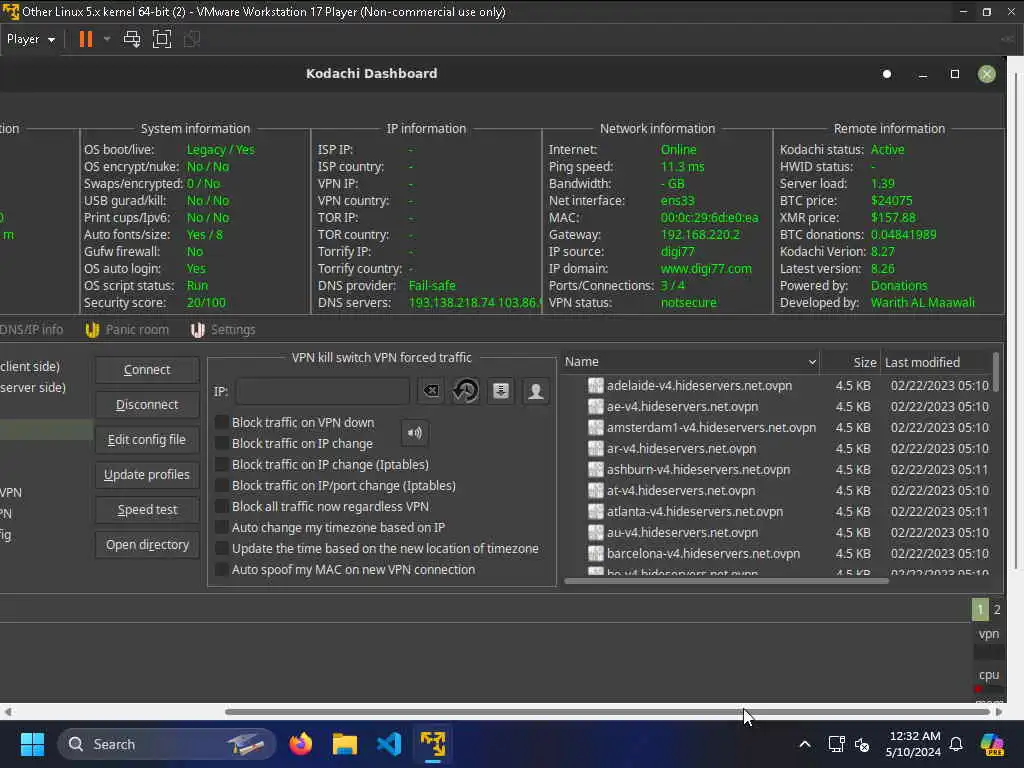Click the taskbar Search box
Screen dimensions: 1024x768
(167, 744)
